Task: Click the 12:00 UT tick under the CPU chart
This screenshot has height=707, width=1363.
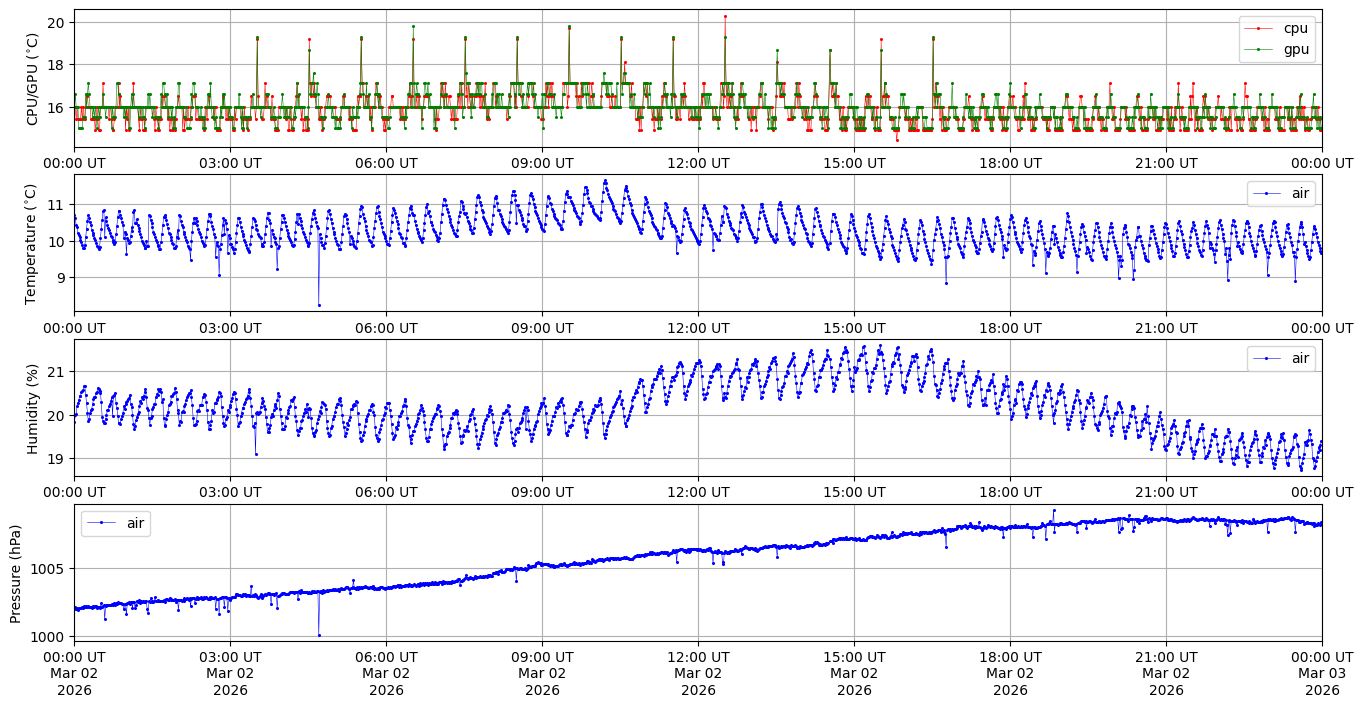Action: pyautogui.click(x=698, y=163)
